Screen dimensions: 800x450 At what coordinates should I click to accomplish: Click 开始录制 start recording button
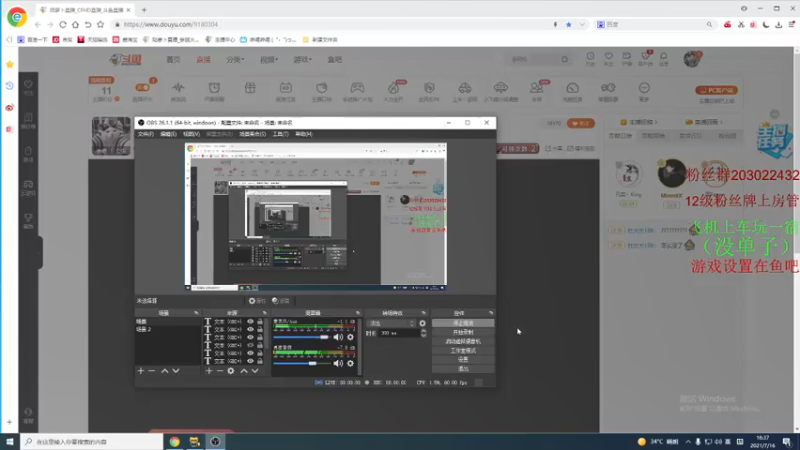coord(463,332)
